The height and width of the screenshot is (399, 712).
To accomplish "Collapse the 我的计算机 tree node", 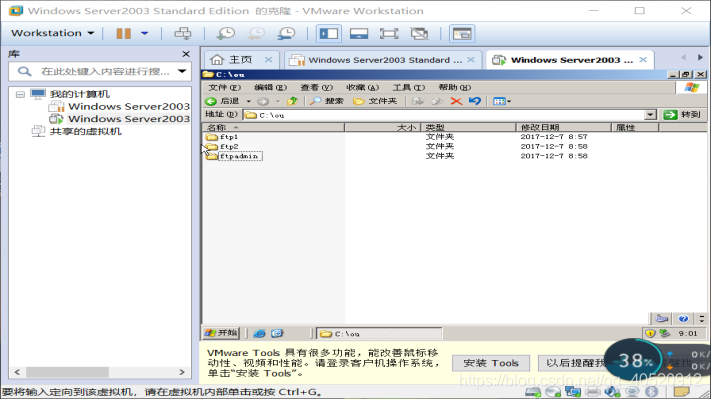I will (x=20, y=94).
